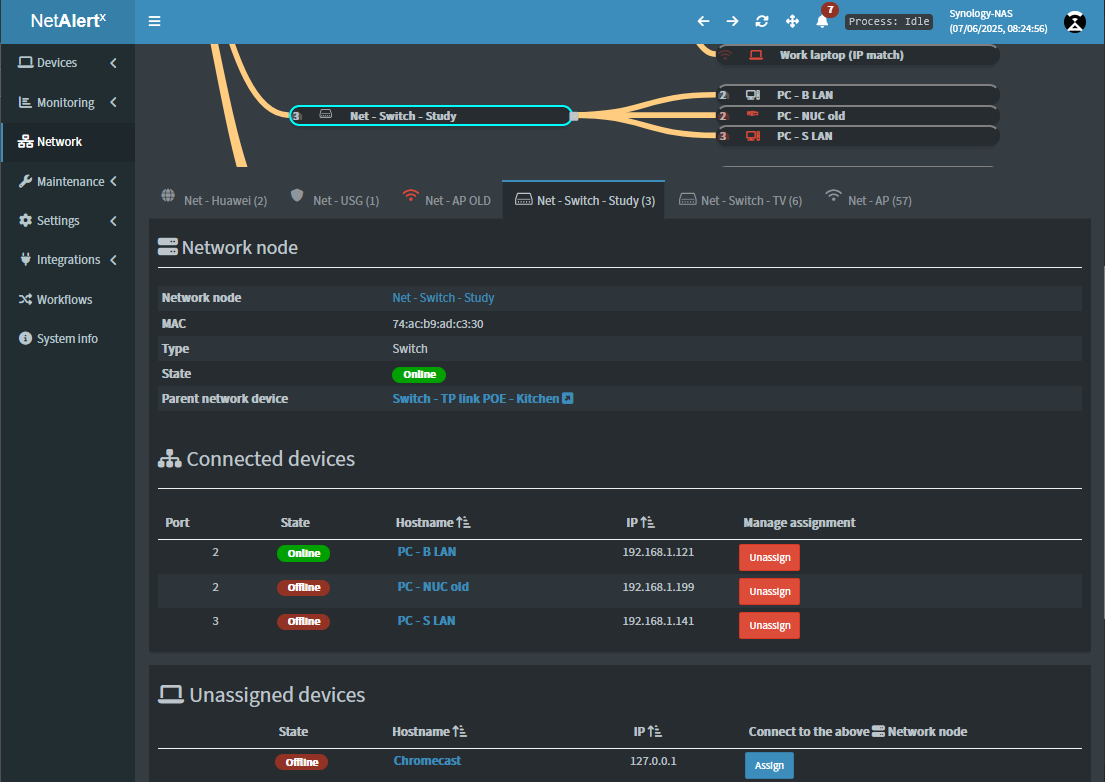The width and height of the screenshot is (1105, 782).
Task: Expand the Integrations sidebar chevron
Action: coord(112,259)
